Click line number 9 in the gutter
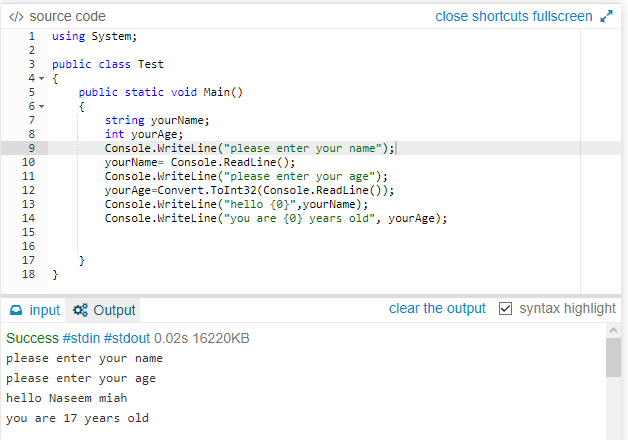This screenshot has width=628, height=440. click(31, 148)
